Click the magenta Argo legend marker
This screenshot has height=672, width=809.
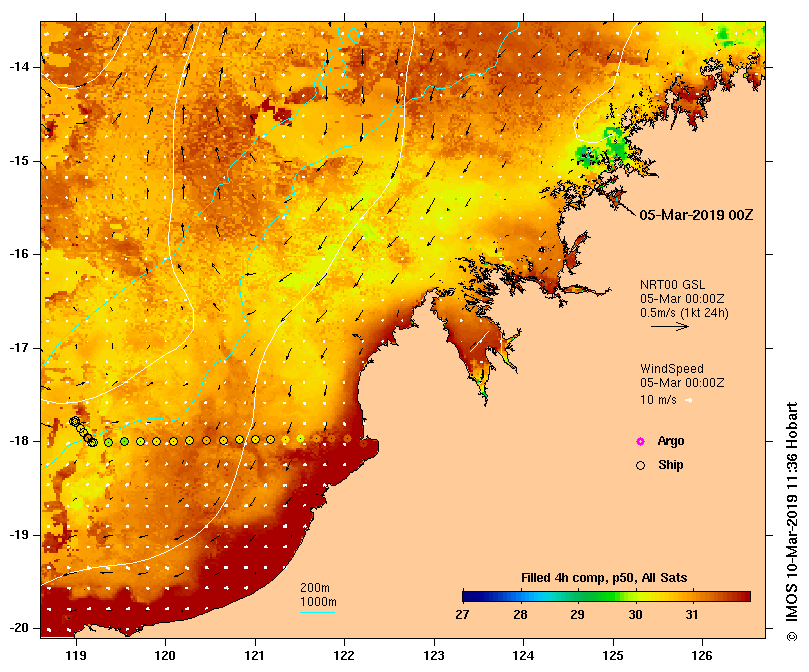[640, 441]
